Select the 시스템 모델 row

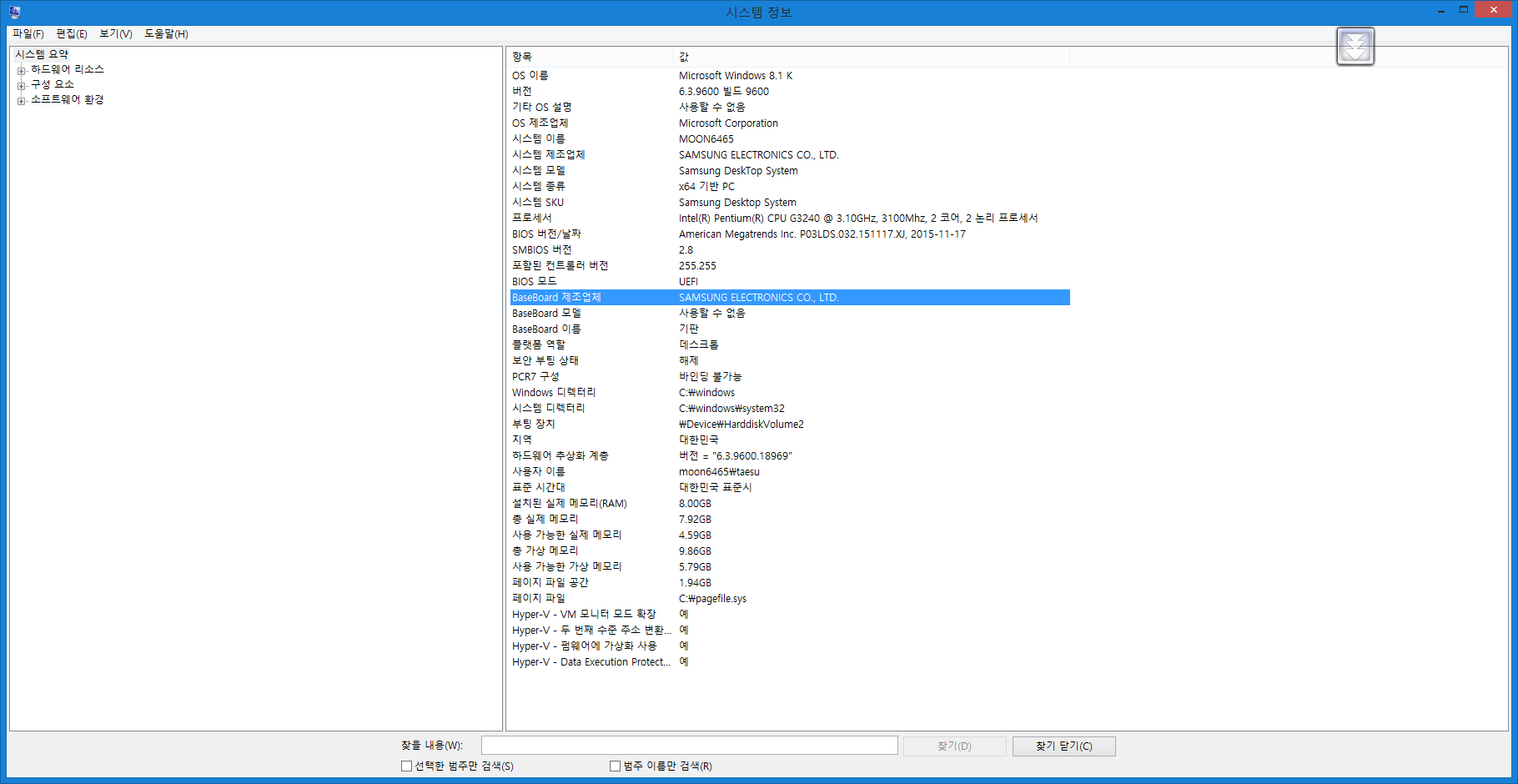(x=790, y=171)
